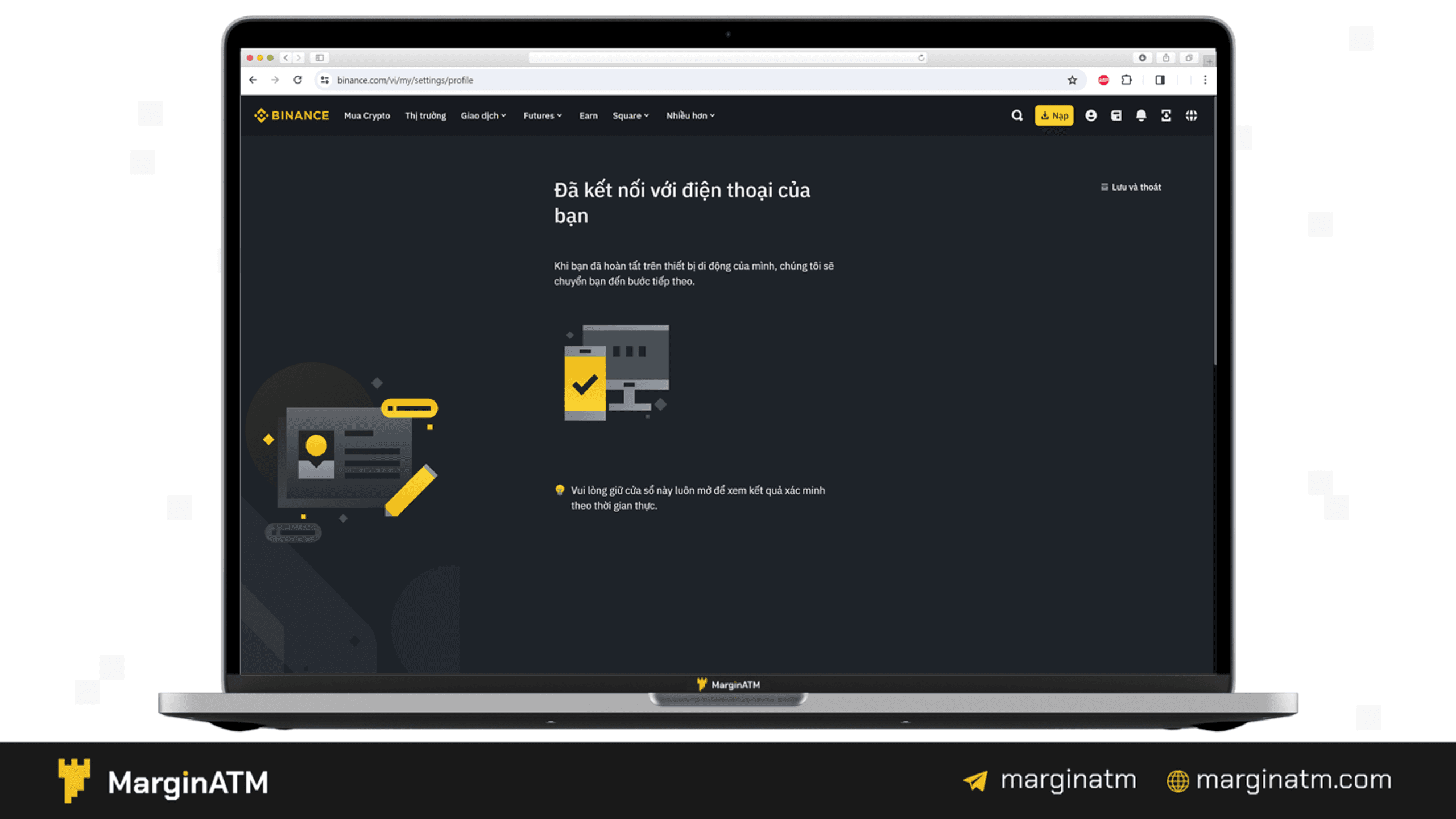Expand the Square dropdown
This screenshot has height=819, width=1456.
(630, 115)
